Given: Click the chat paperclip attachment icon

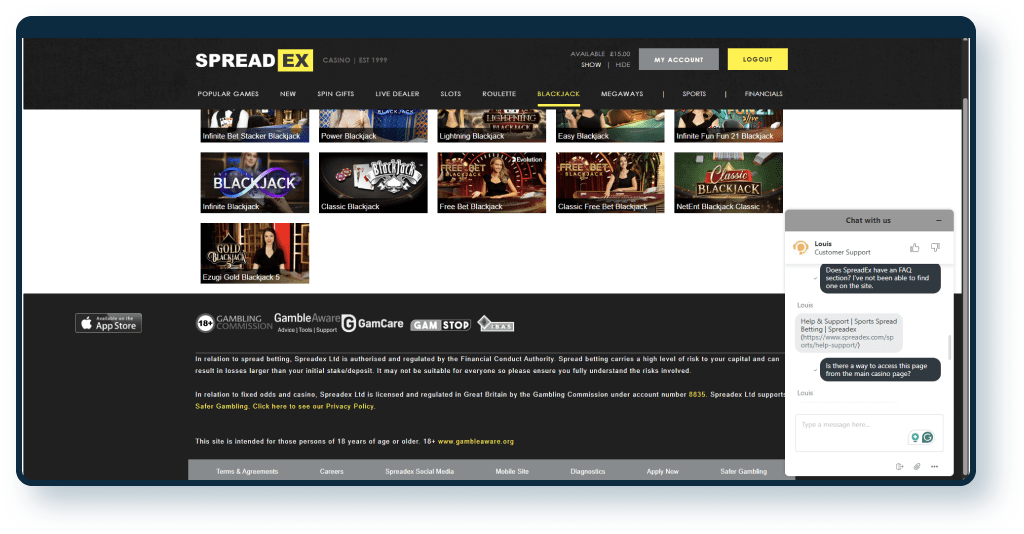Looking at the screenshot, I should pyautogui.click(x=917, y=466).
